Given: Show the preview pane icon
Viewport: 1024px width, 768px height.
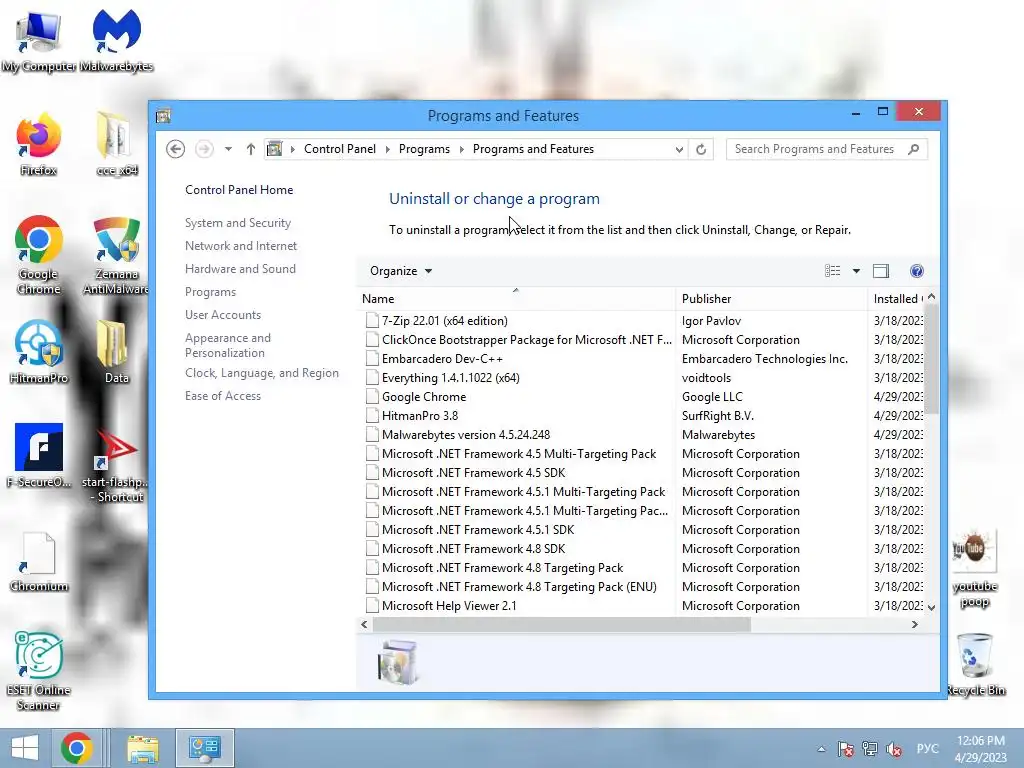Looking at the screenshot, I should tap(881, 270).
